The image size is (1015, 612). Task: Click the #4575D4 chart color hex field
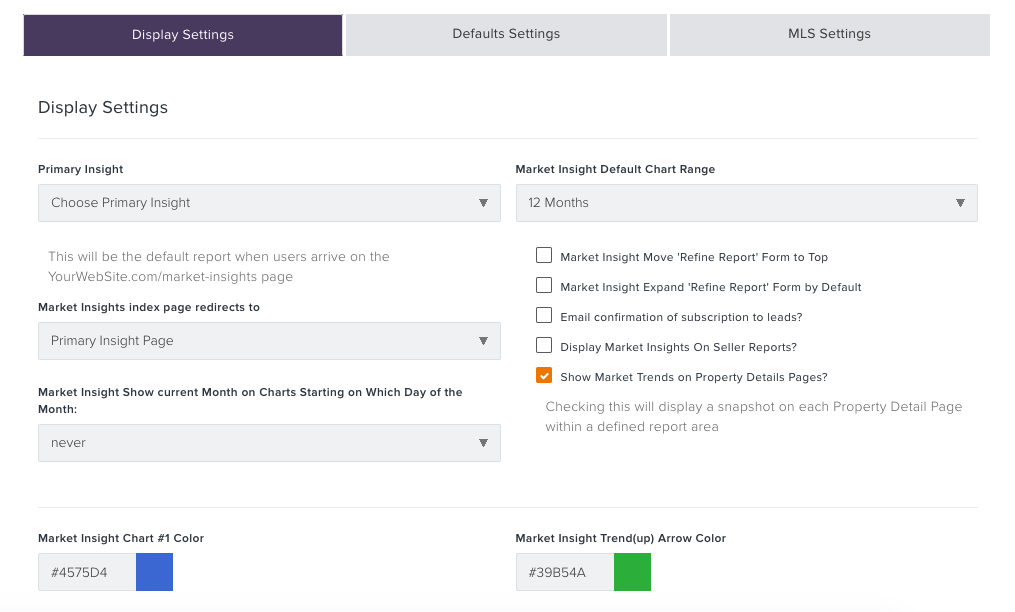[87, 572]
